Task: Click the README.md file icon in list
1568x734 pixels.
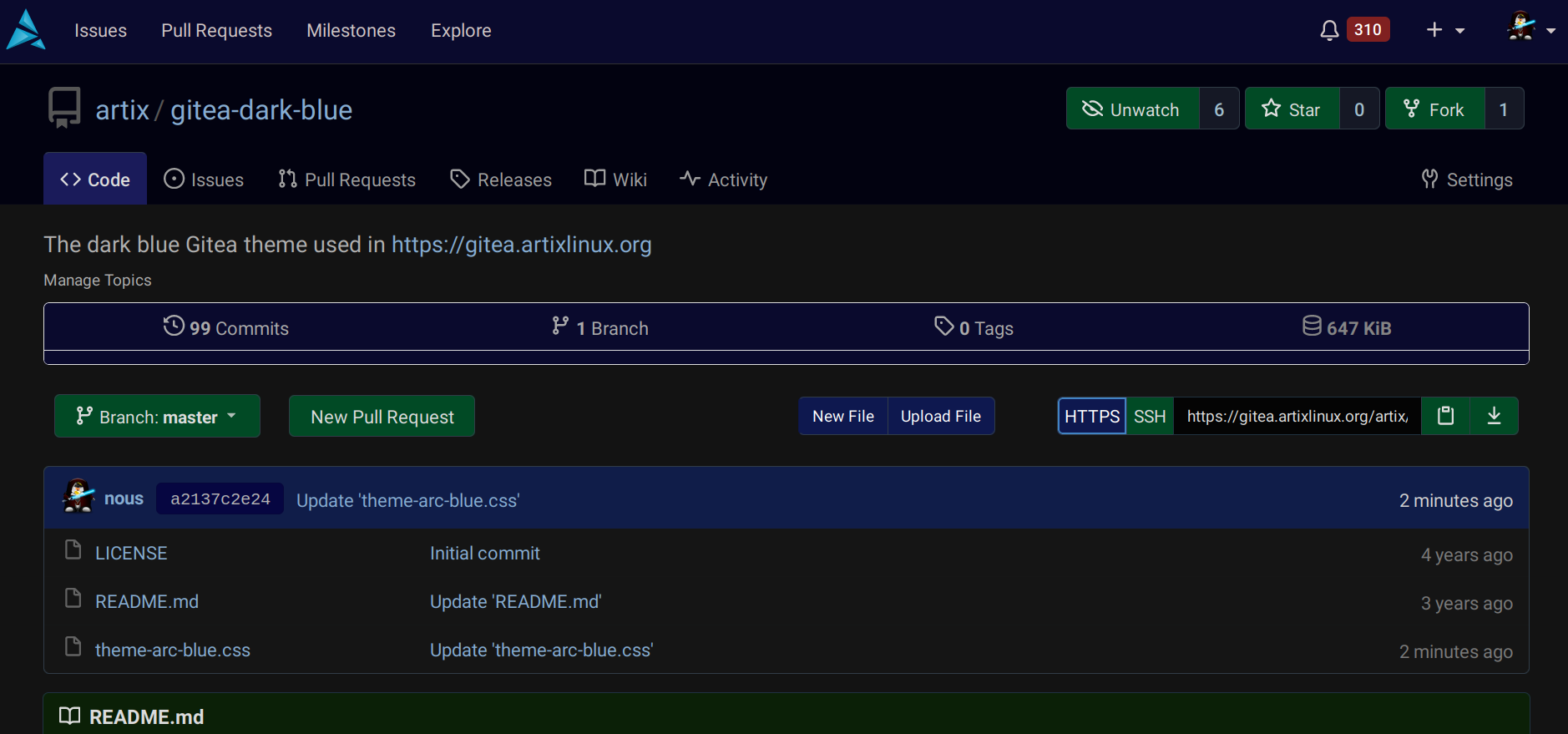Action: 73,598
